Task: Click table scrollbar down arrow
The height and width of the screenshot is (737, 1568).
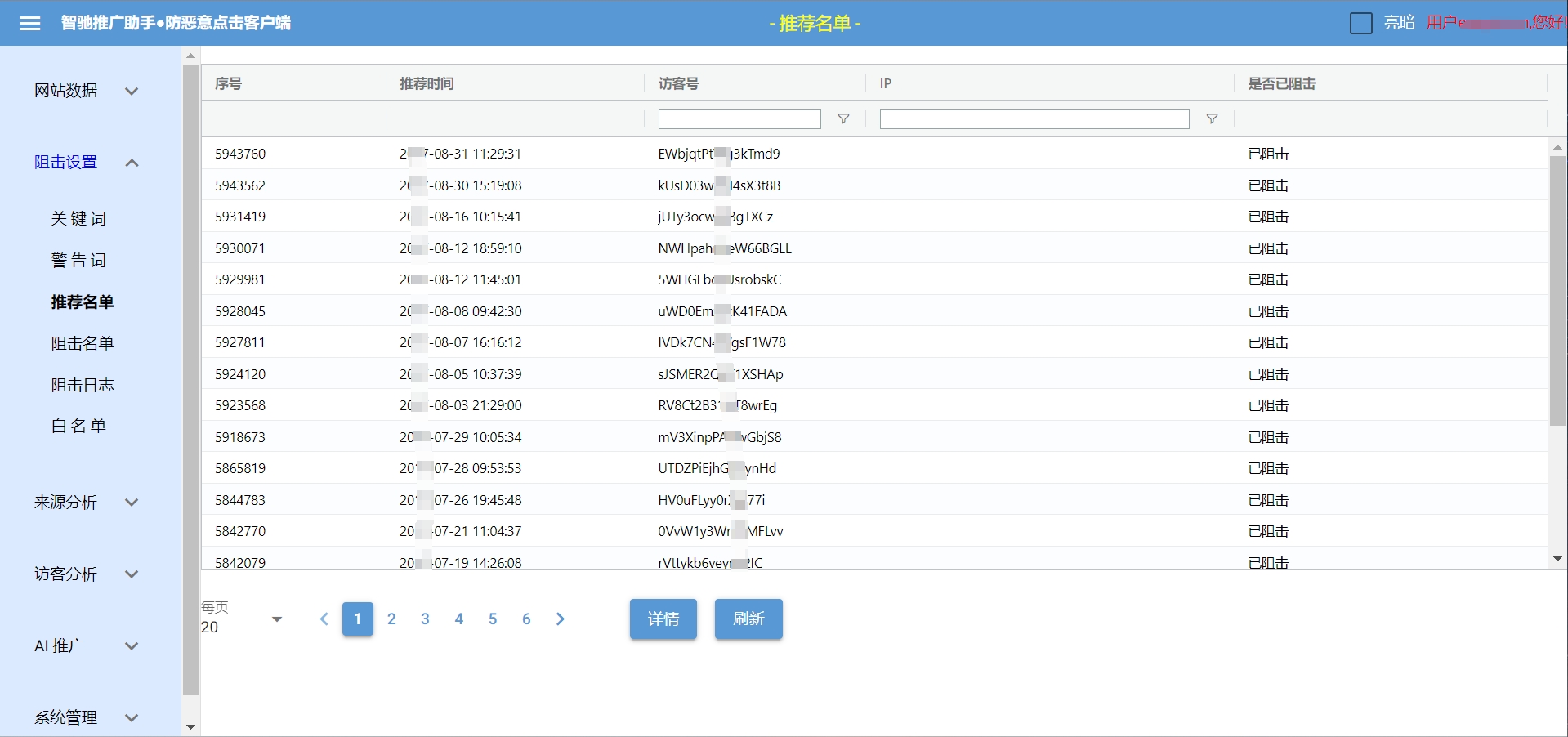Action: coord(1557,560)
